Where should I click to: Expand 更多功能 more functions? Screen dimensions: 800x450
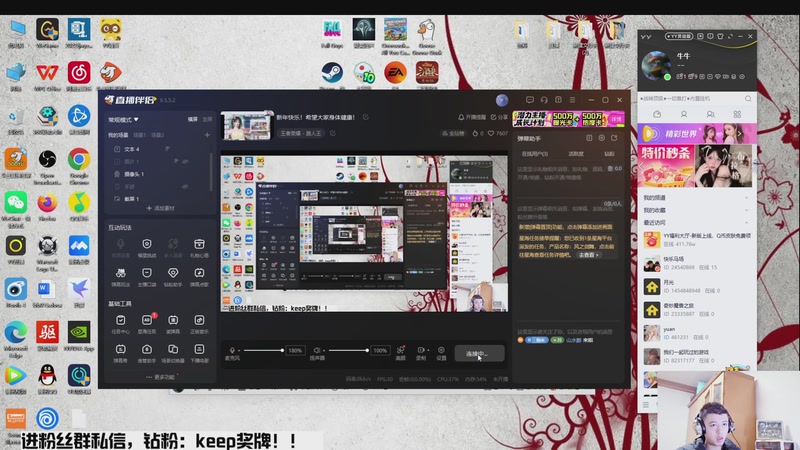(x=160, y=377)
